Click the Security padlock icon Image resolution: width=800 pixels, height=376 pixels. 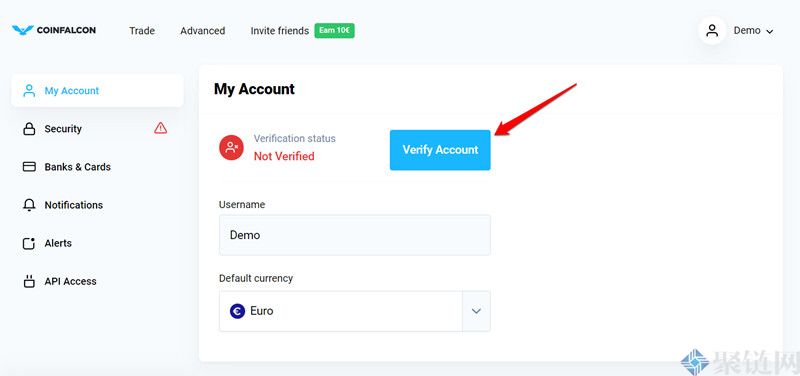pyautogui.click(x=29, y=129)
